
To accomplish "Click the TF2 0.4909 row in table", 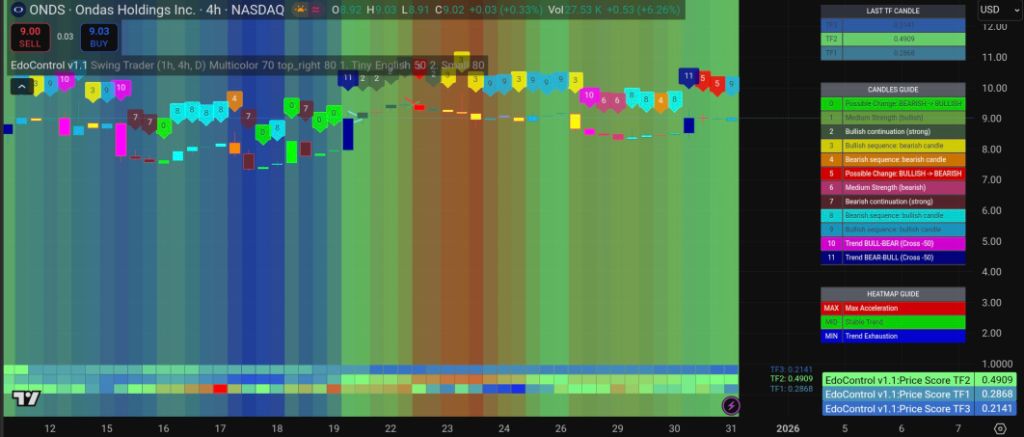I will (x=893, y=39).
